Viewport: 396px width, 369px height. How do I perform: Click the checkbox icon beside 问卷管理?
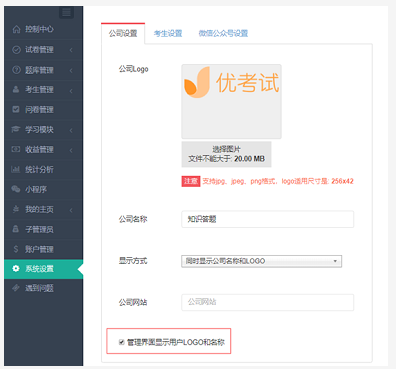pyautogui.click(x=16, y=109)
